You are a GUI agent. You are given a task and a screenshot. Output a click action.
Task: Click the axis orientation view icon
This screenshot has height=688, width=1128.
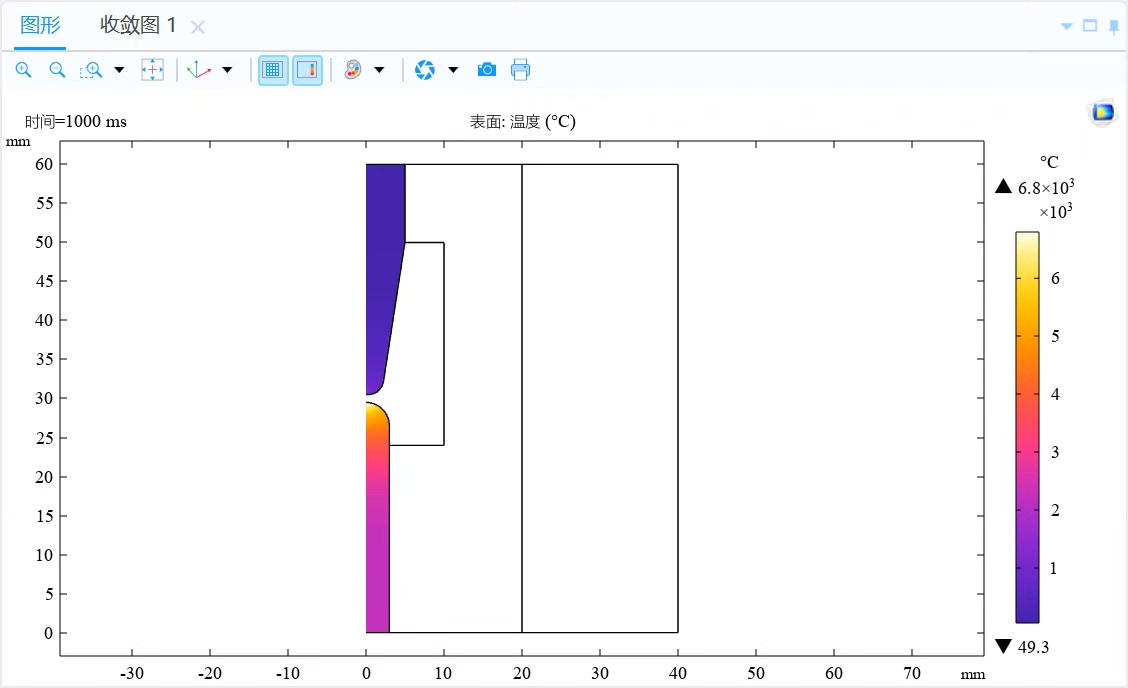[199, 70]
